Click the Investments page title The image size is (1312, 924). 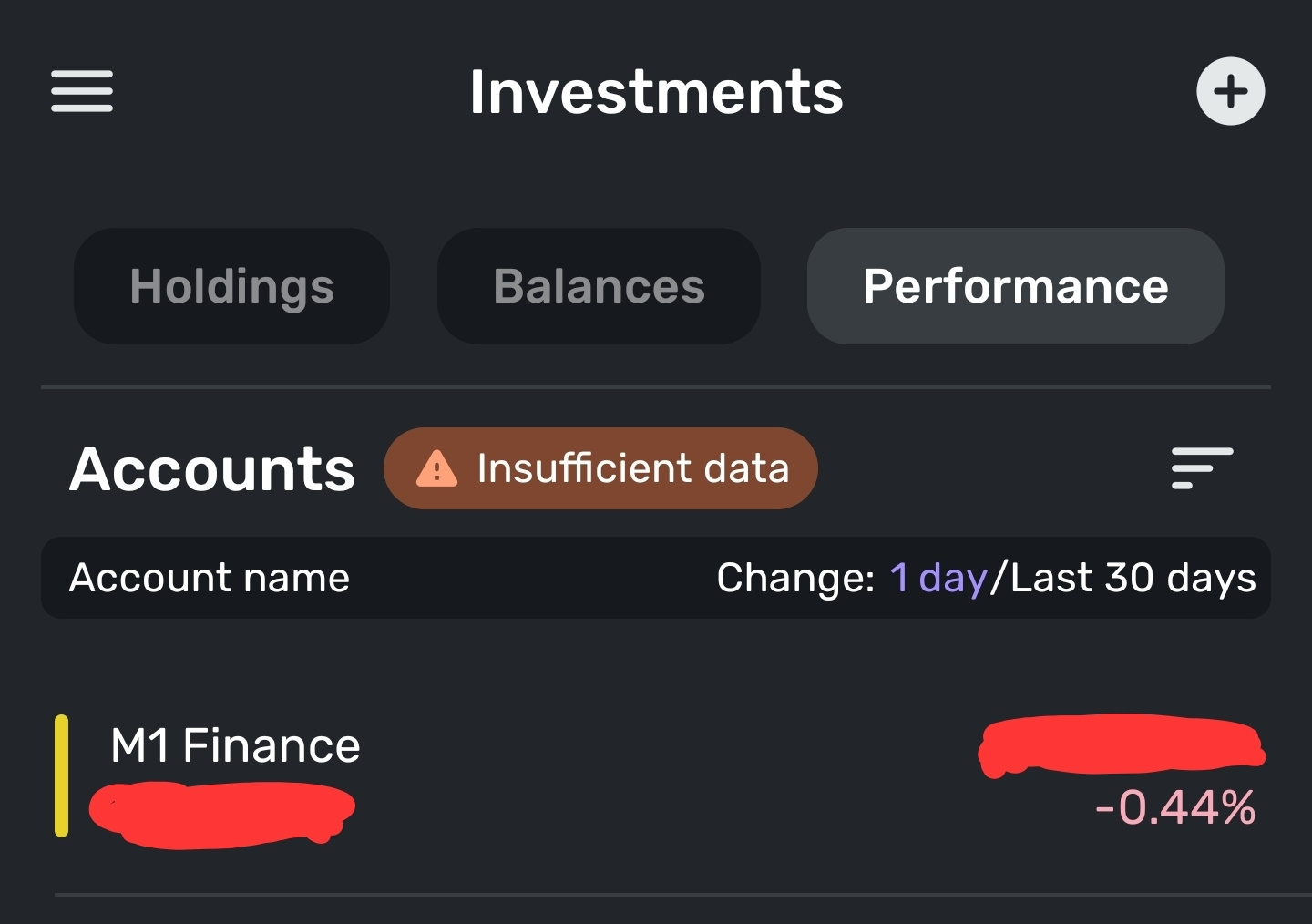[x=656, y=92]
